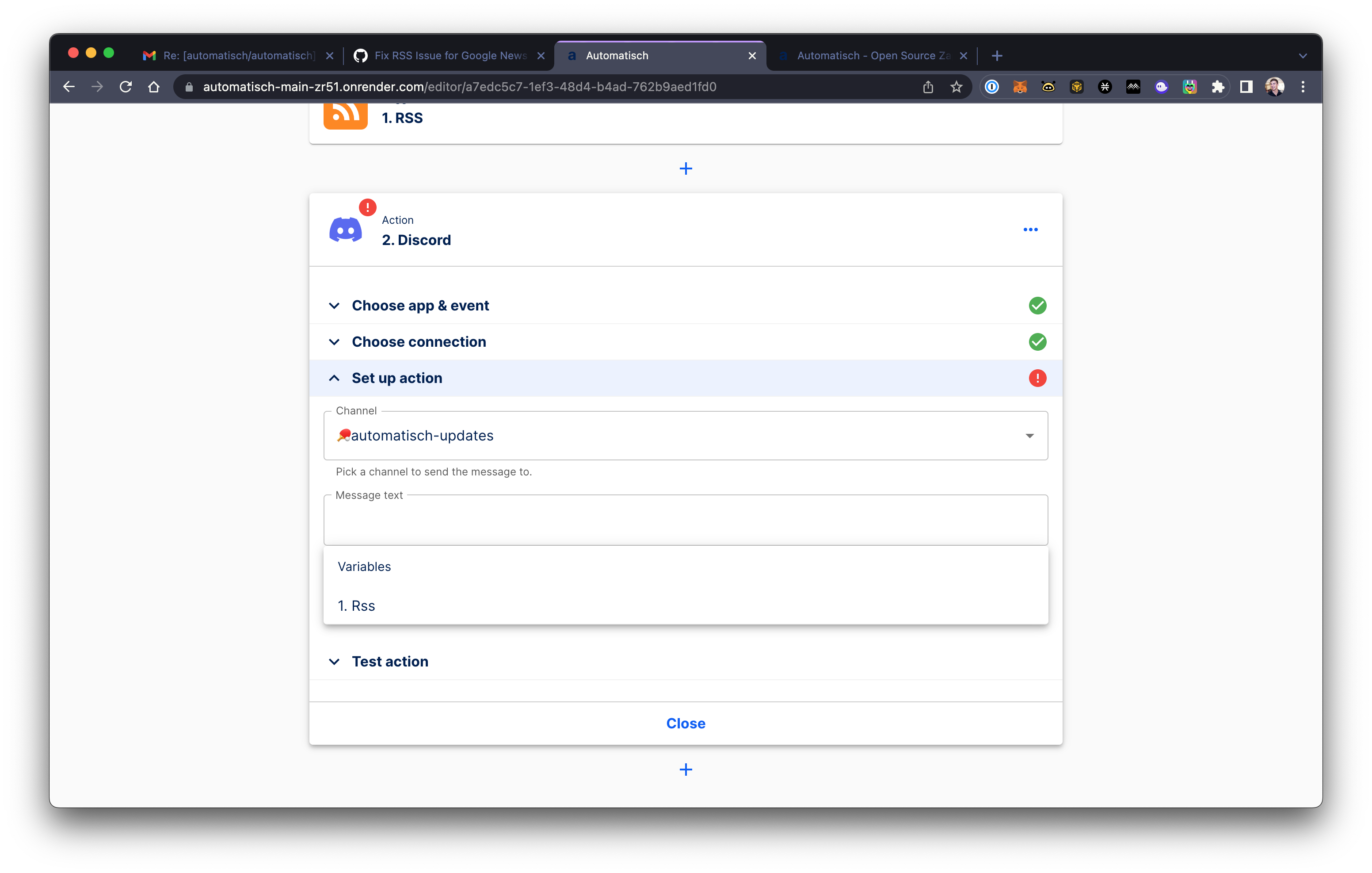Click the browser back arrow

pyautogui.click(x=69, y=87)
